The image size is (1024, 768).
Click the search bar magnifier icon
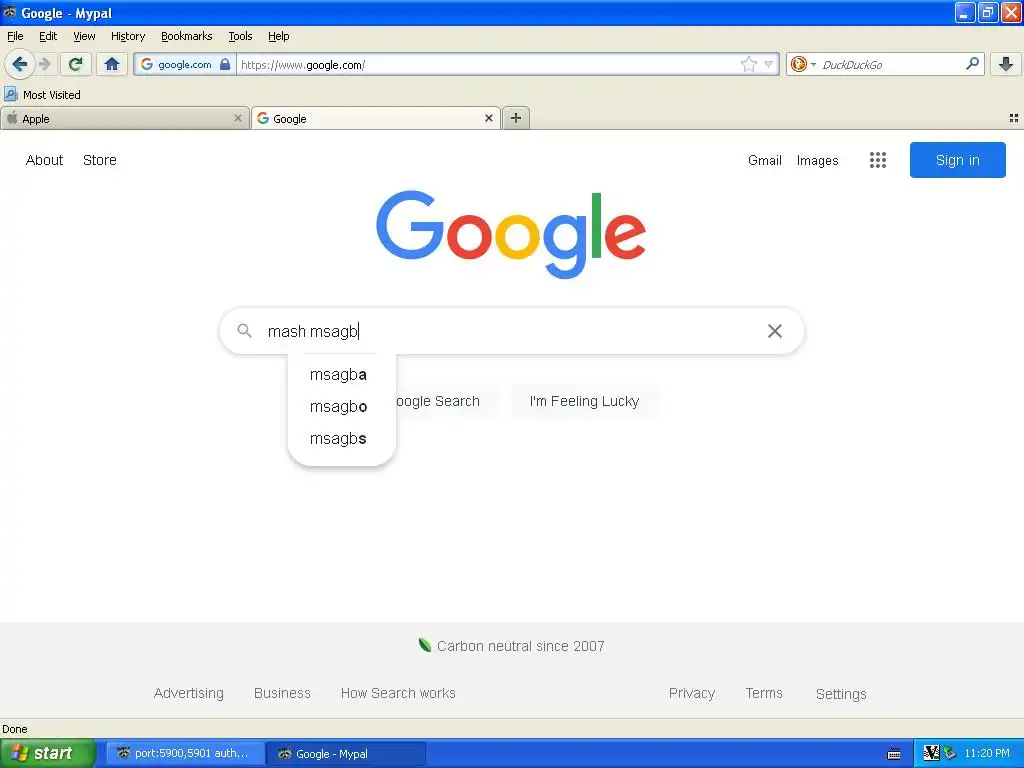click(x=972, y=64)
